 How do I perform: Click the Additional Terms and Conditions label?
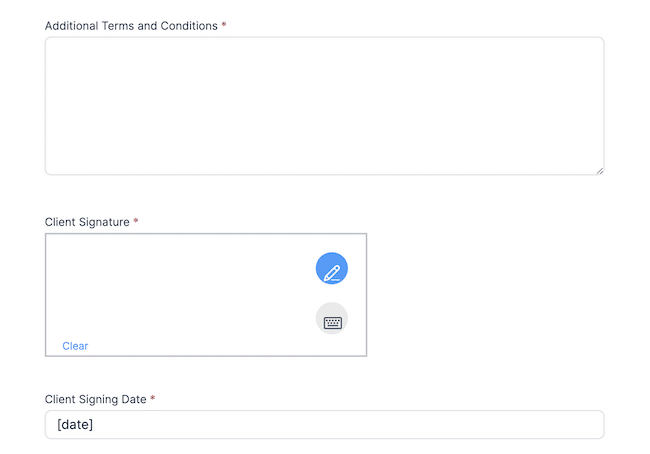click(x=131, y=26)
